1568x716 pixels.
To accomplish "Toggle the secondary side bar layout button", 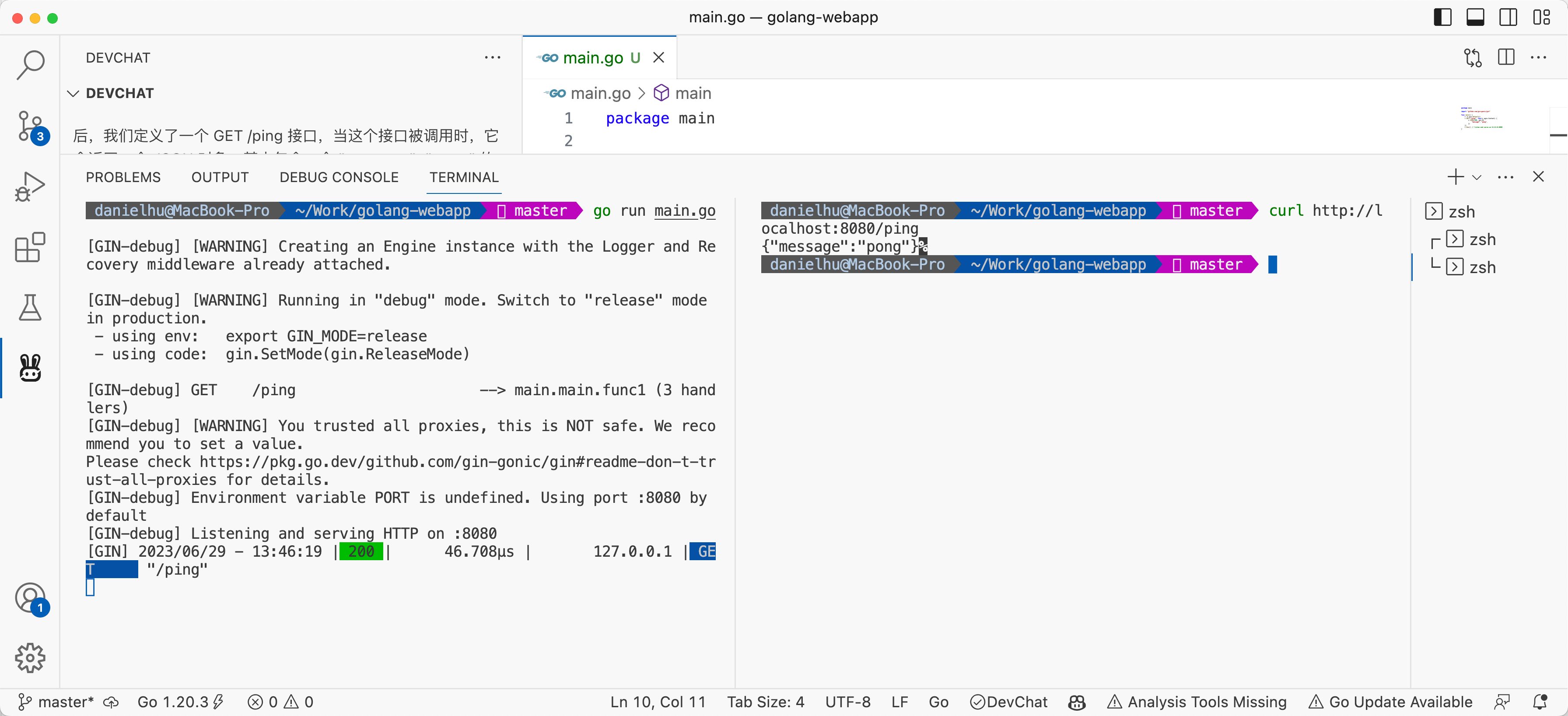I will [1508, 17].
